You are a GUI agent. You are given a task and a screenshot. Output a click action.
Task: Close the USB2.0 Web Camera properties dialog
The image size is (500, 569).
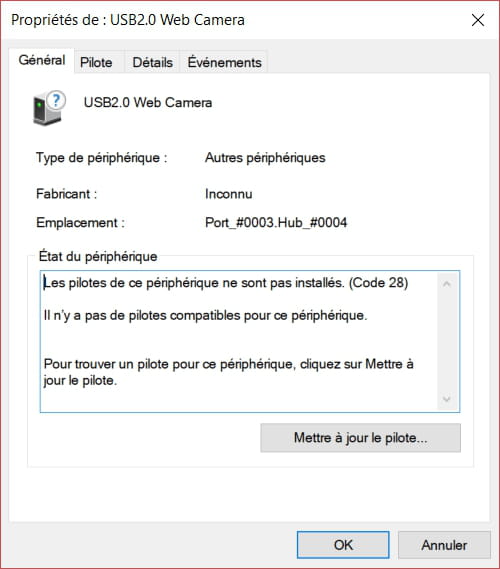coord(478,20)
